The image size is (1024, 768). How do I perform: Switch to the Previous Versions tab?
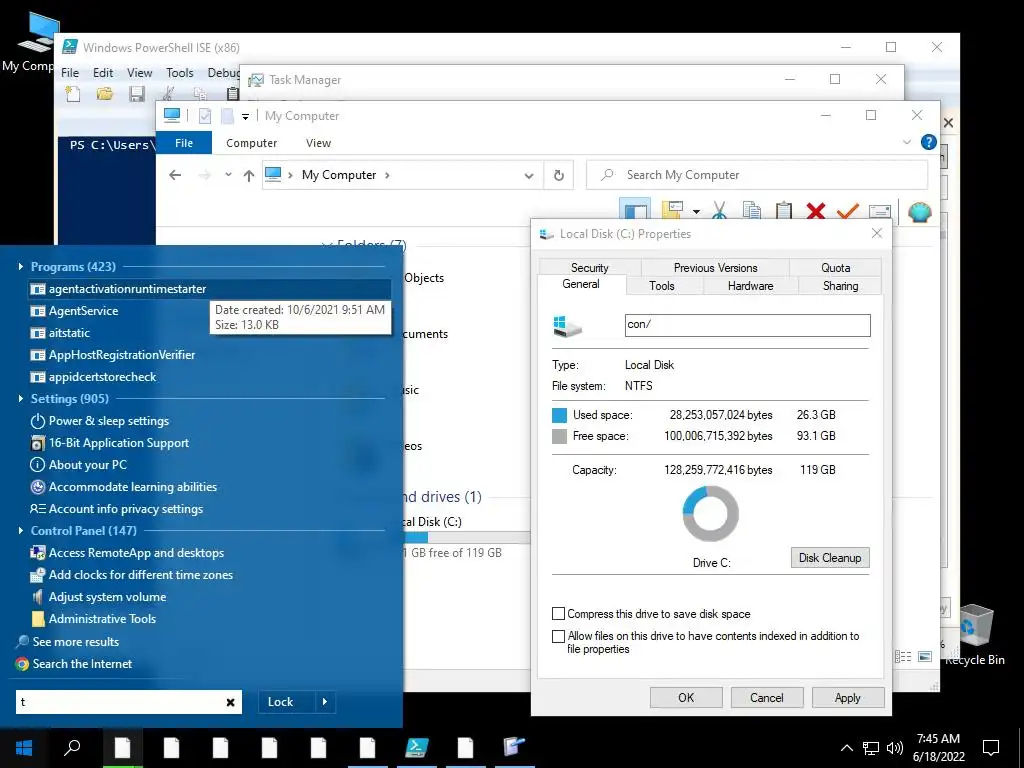click(715, 268)
